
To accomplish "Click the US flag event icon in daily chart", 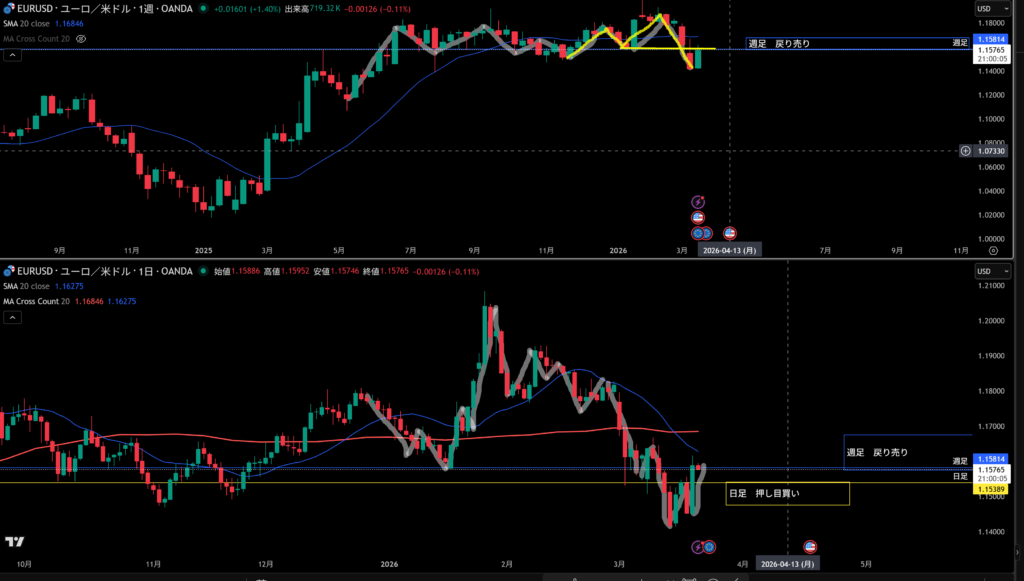I will (810, 546).
